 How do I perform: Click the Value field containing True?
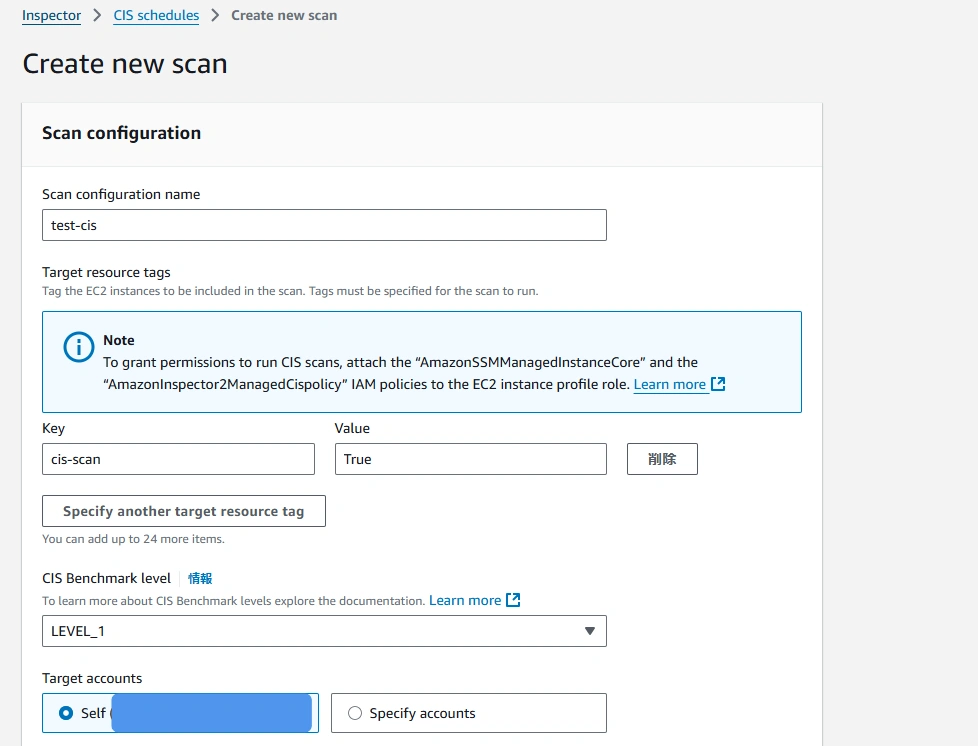(x=471, y=459)
